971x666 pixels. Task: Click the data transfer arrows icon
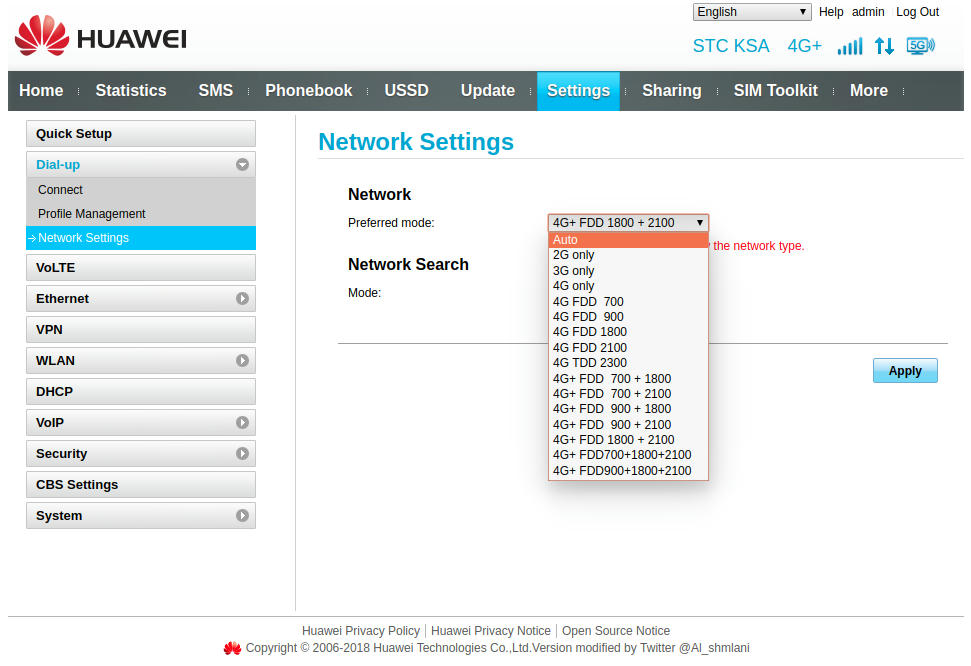pos(884,46)
